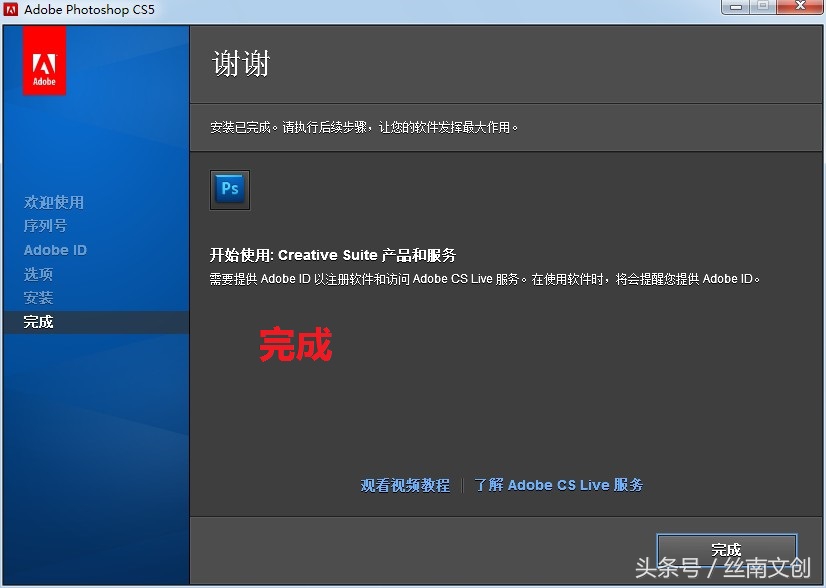Select the 选项 step in the sidebar
The height and width of the screenshot is (588, 826).
coord(38,274)
